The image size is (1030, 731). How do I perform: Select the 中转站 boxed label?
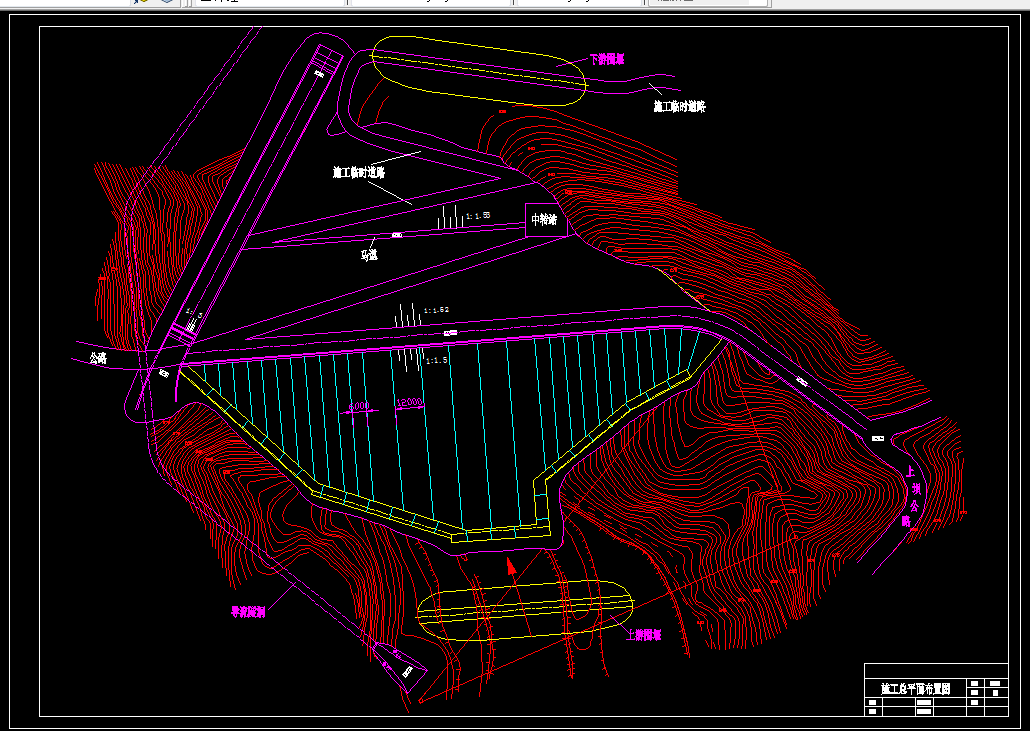pyautogui.click(x=546, y=220)
